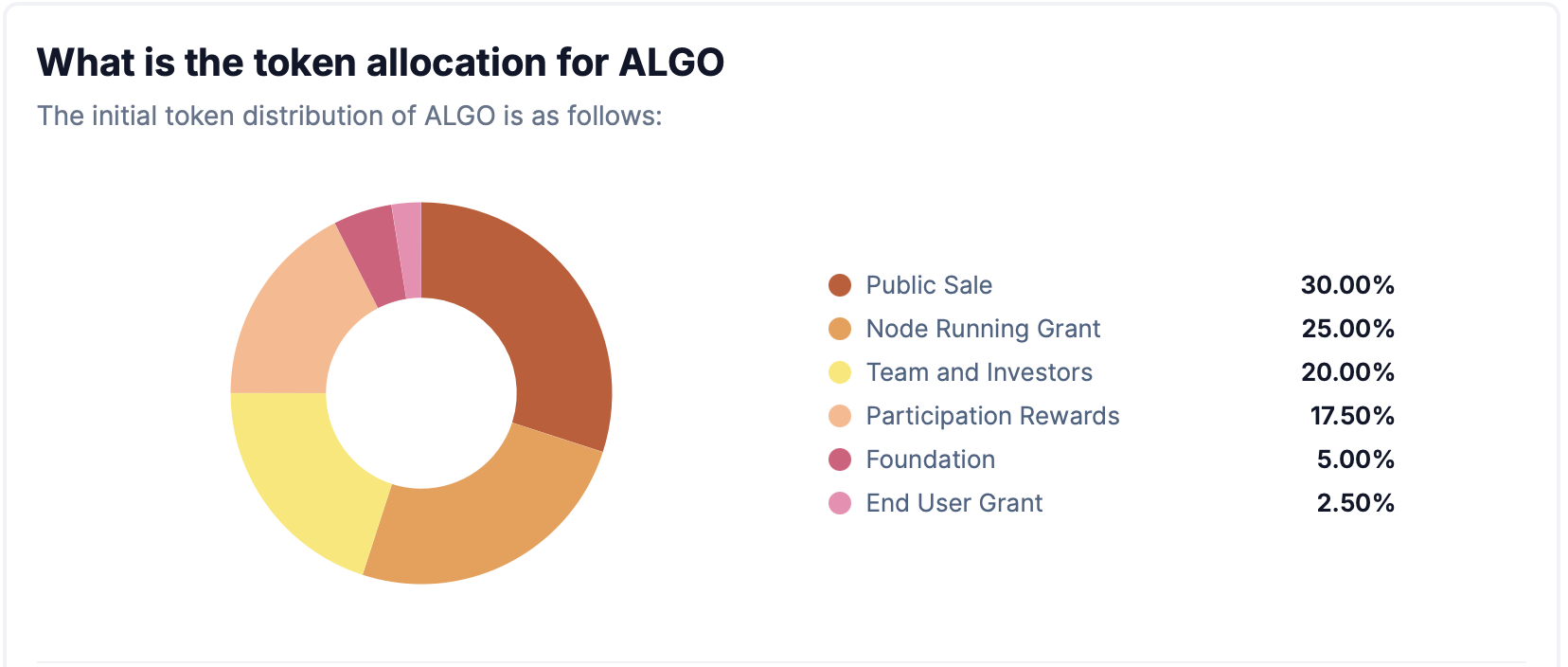Select the Team and Investors label
Image resolution: width=1568 pixels, height=667 pixels.
979,372
